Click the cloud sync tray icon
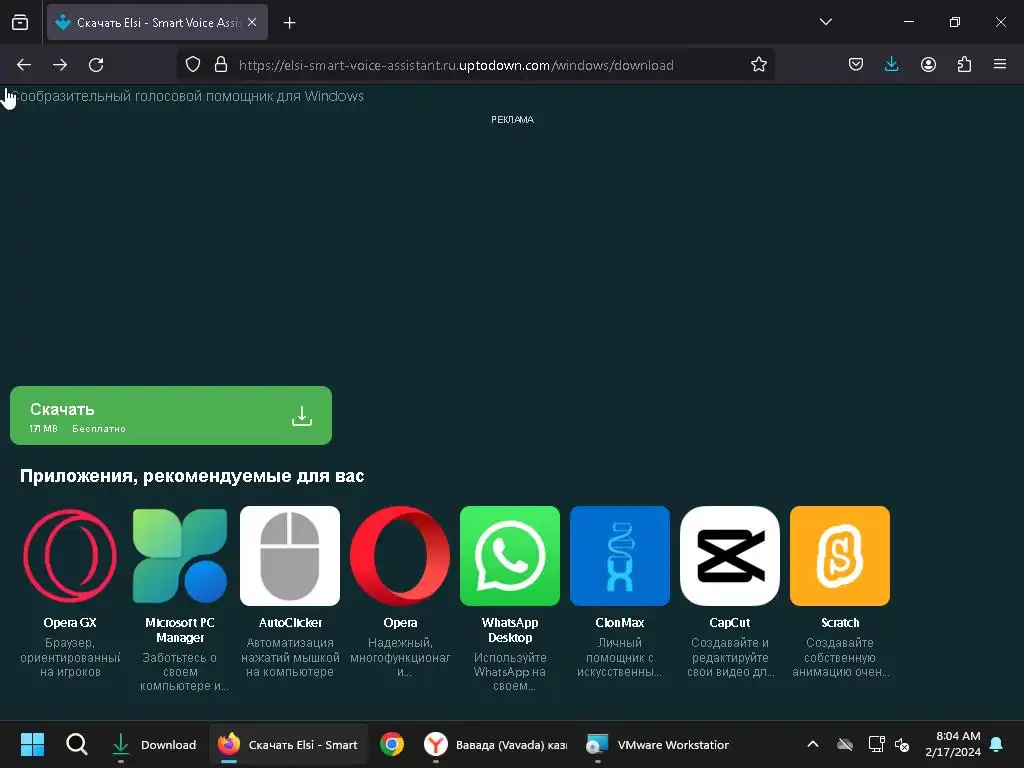Viewport: 1024px width, 768px height. pyautogui.click(x=845, y=744)
